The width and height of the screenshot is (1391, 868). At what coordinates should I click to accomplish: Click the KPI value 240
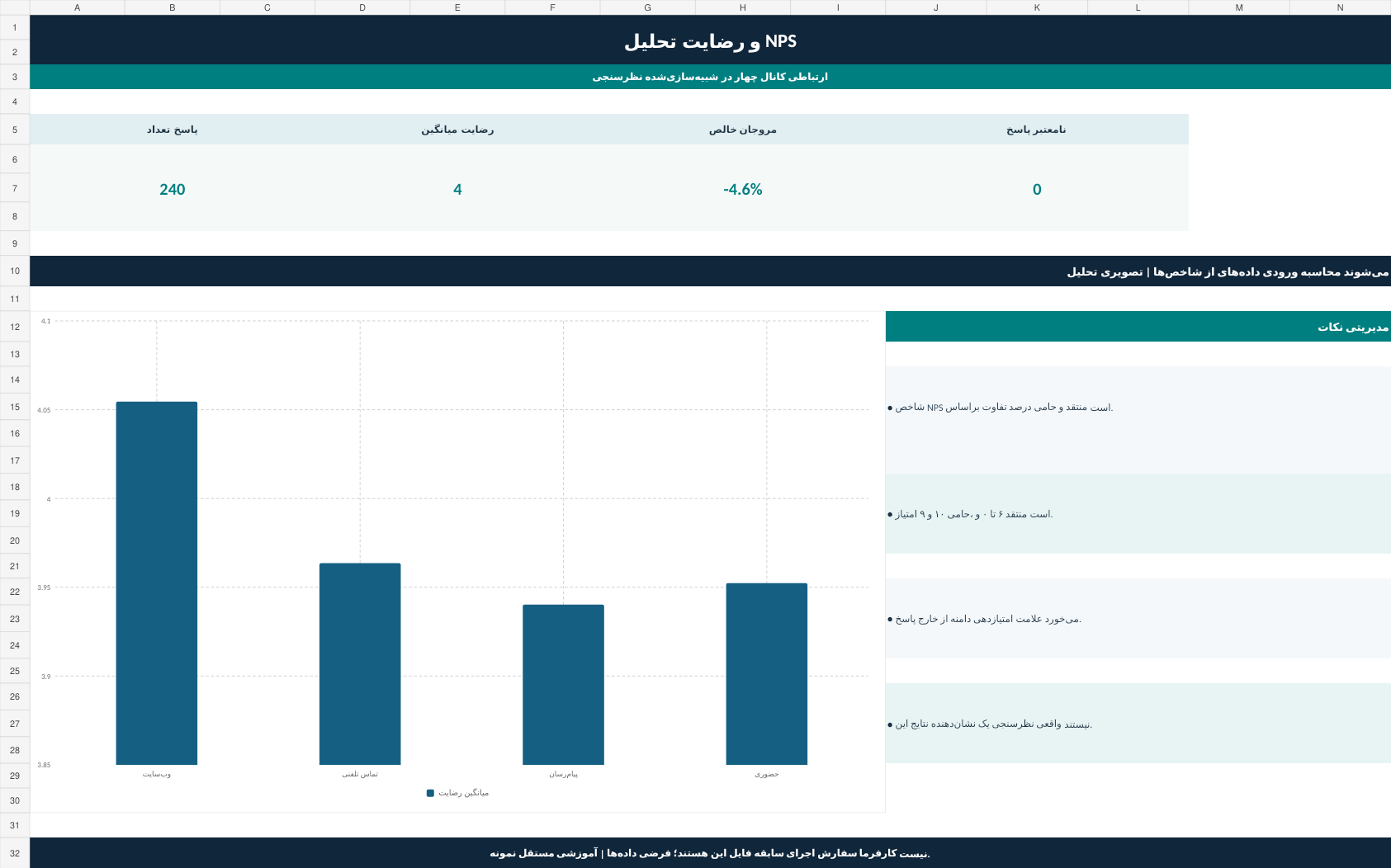[172, 189]
